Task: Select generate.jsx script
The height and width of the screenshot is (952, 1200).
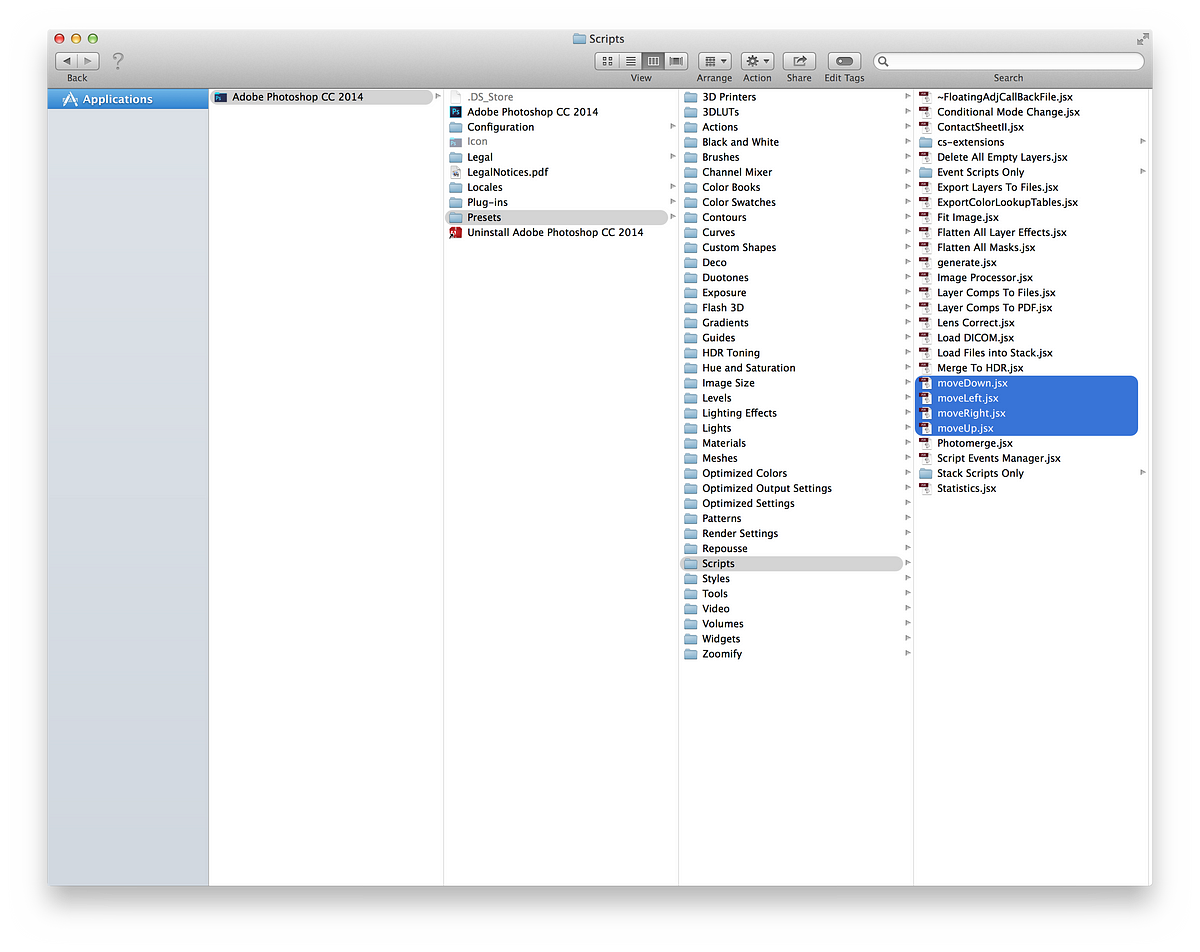Action: [x=966, y=262]
